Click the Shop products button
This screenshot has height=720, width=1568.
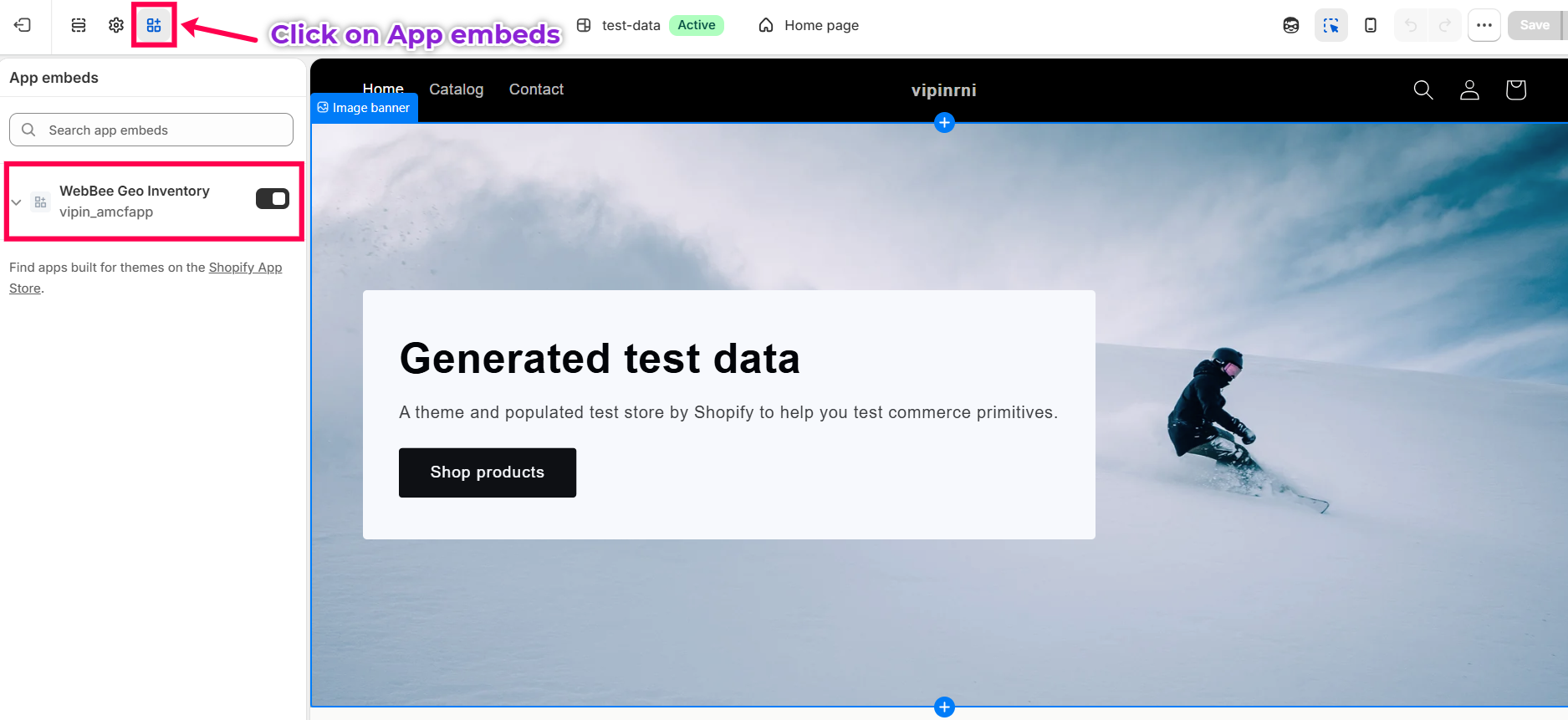coord(488,472)
